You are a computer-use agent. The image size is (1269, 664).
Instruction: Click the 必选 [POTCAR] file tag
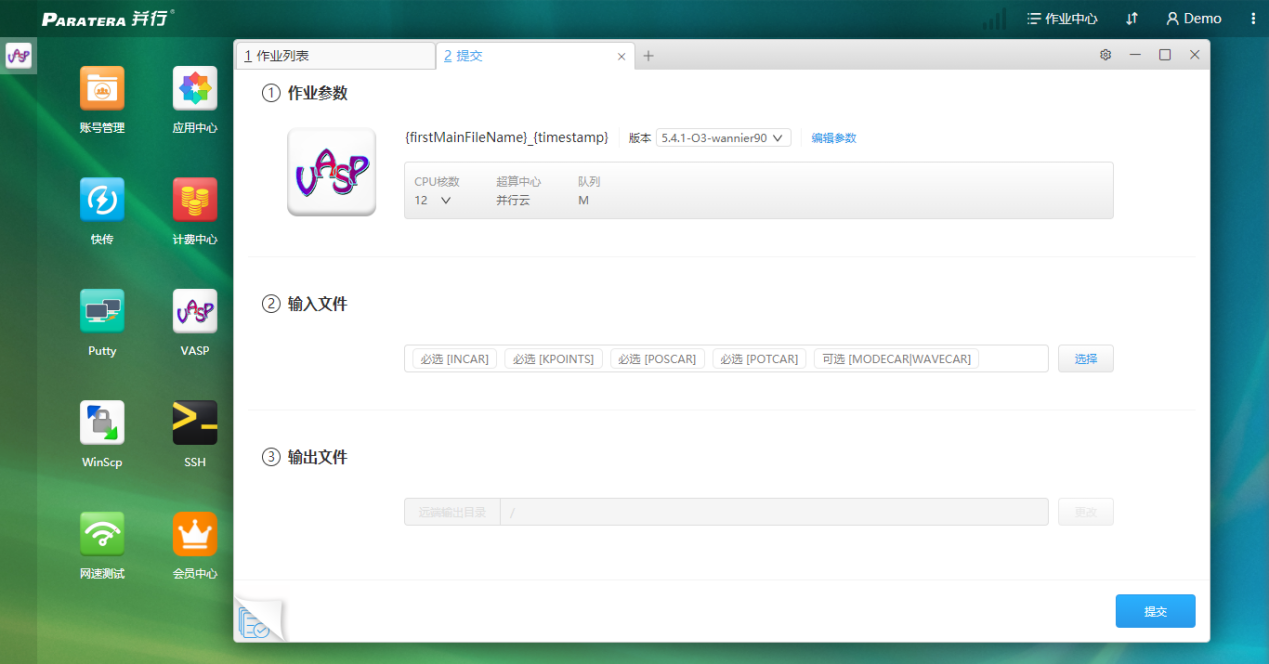coord(759,359)
